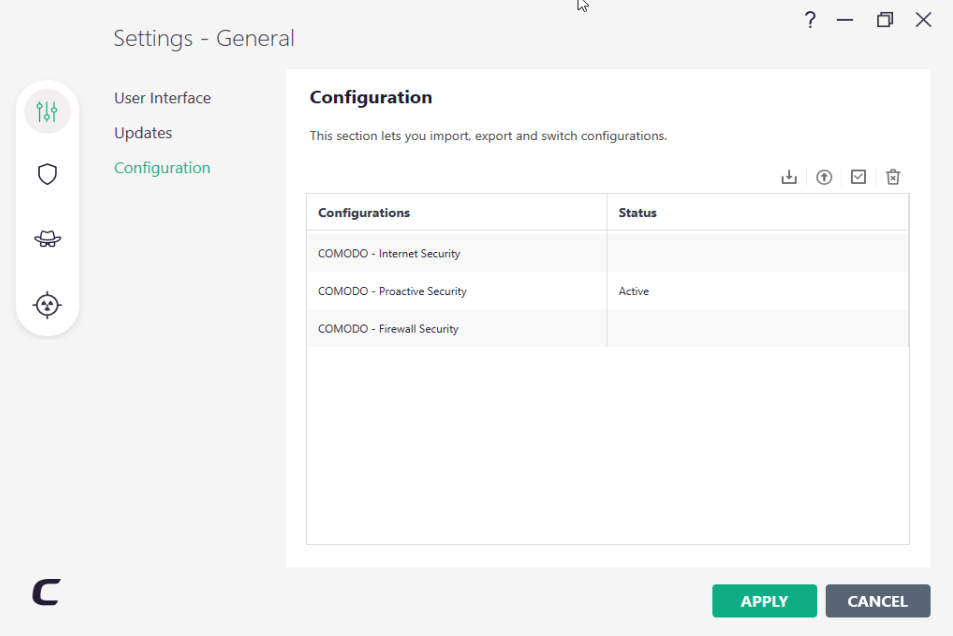Select the COMODO - Internet Security row
Image resolution: width=953 pixels, height=636 pixels.
(389, 254)
